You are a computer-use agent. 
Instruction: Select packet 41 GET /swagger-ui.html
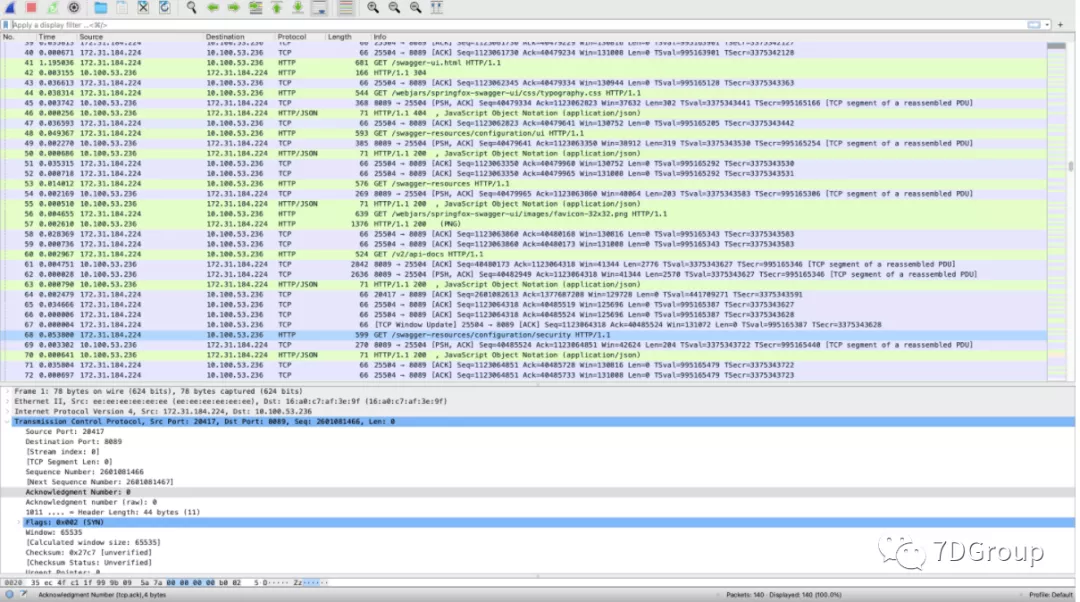click(x=523, y=63)
